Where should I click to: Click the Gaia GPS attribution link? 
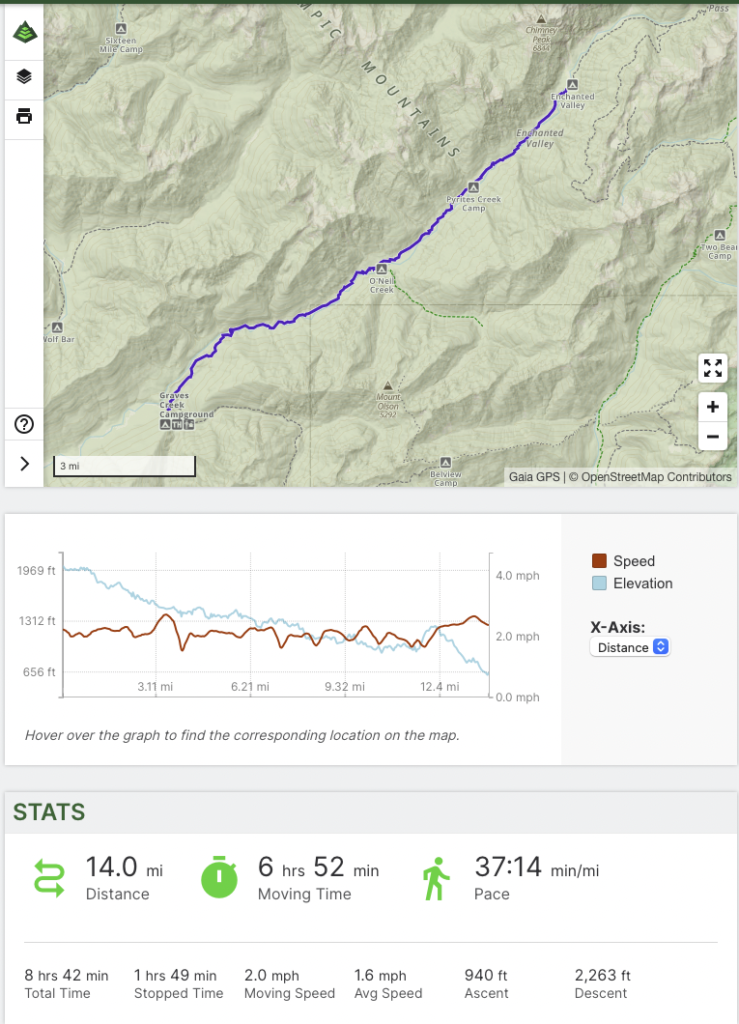tap(535, 477)
